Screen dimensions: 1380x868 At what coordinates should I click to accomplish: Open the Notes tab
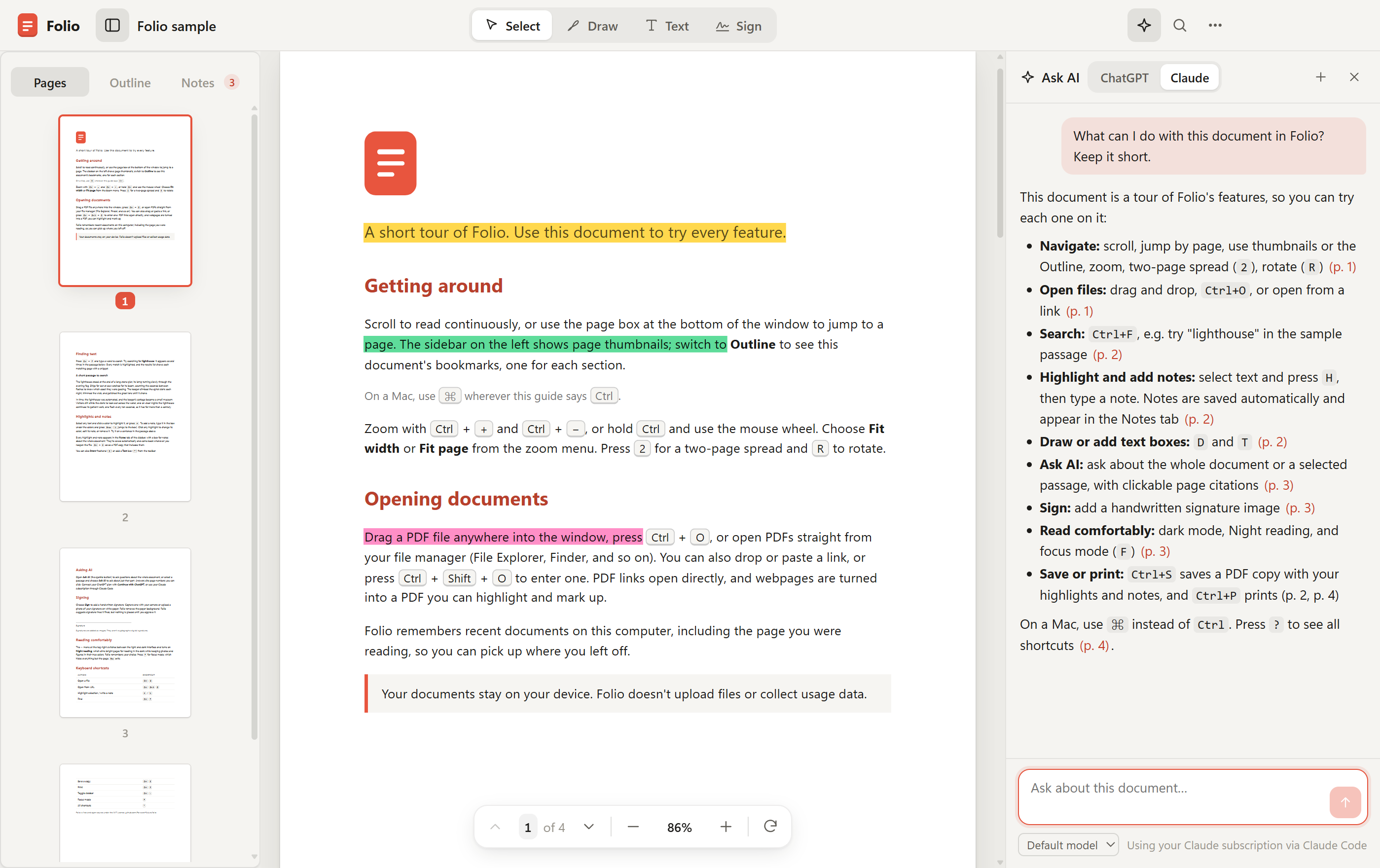point(209,82)
